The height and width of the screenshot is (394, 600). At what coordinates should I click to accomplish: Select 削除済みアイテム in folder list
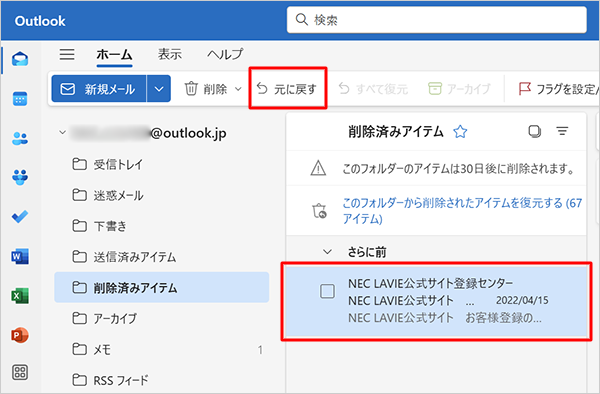coord(161,287)
